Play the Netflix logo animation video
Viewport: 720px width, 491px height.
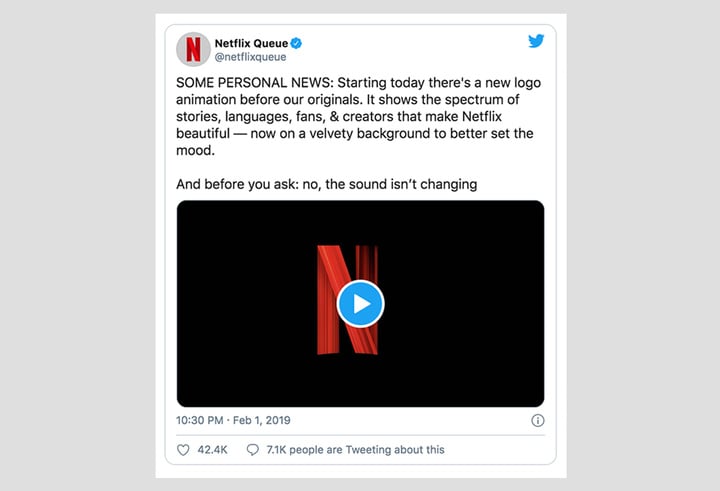point(360,304)
